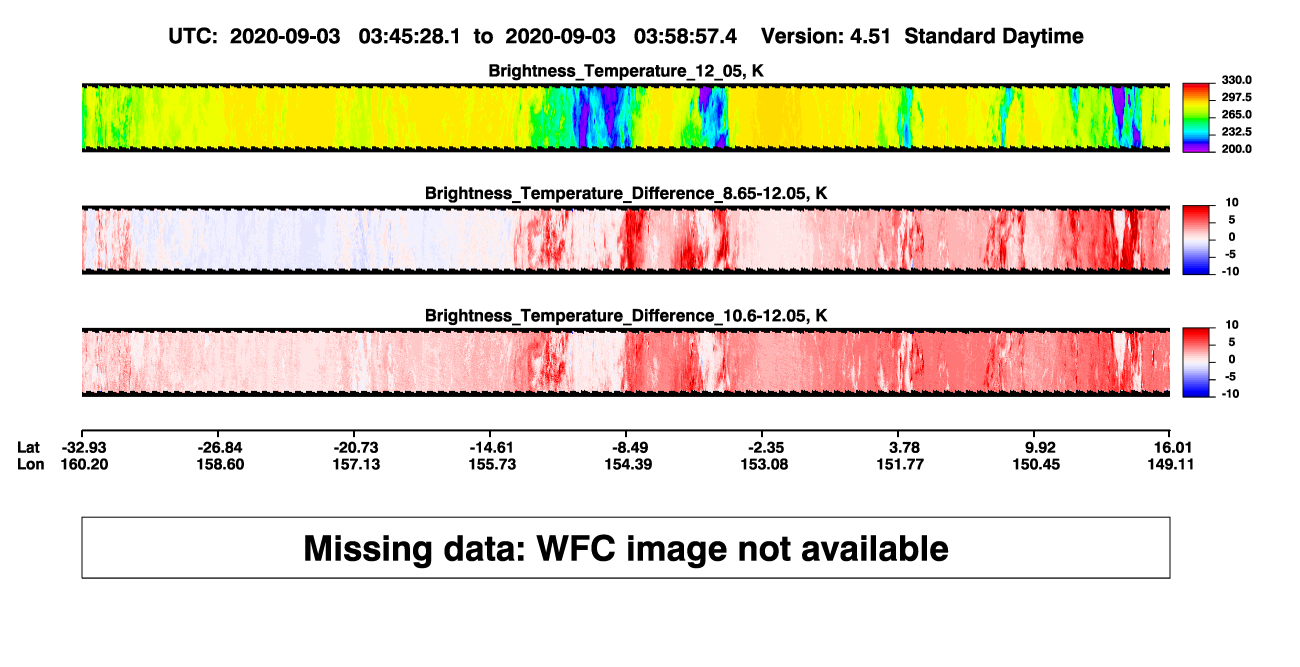Click longitude value 158.60
The width and height of the screenshot is (1300, 667).
click(220, 464)
